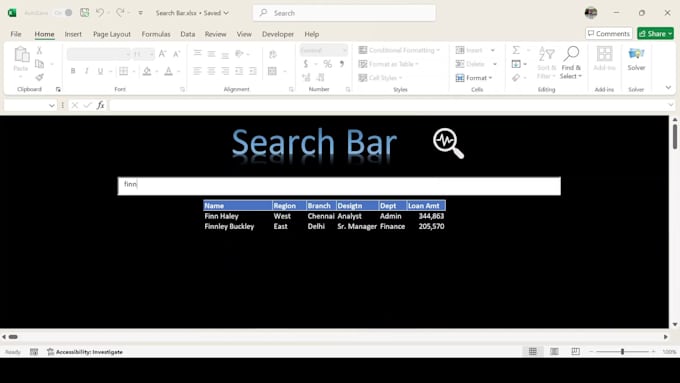Click the Insert Function fx icon
Image resolution: width=680 pixels, height=383 pixels.
pyautogui.click(x=101, y=105)
